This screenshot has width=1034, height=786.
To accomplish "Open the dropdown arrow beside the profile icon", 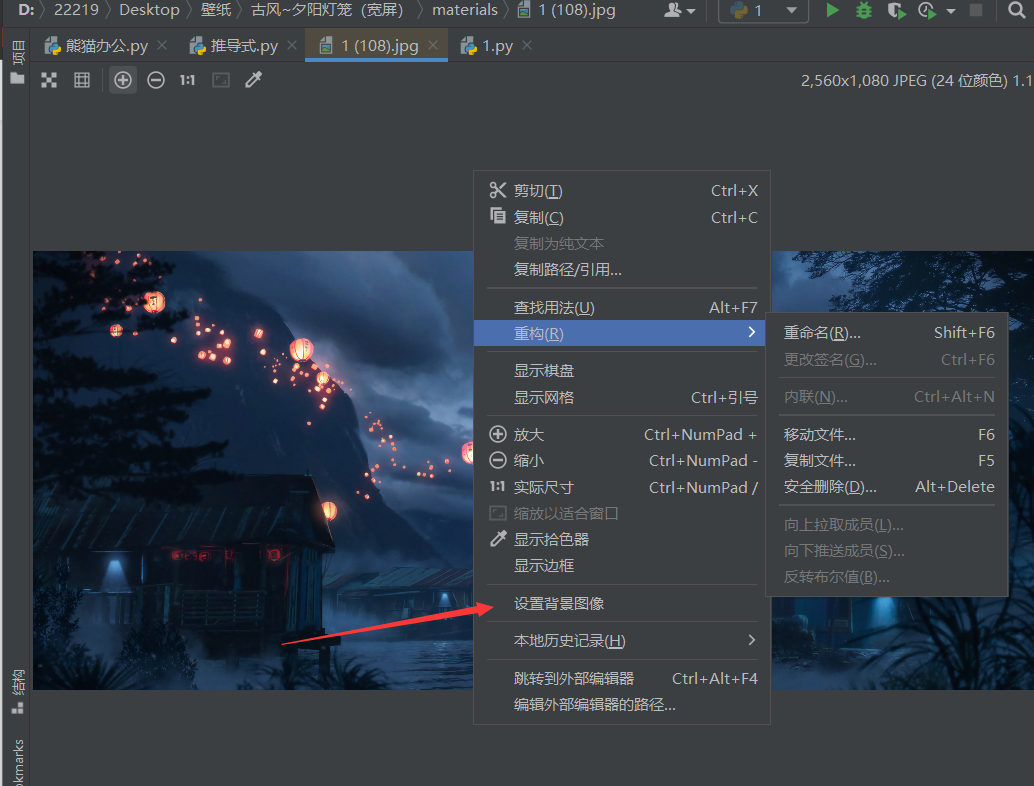I will 950,11.
